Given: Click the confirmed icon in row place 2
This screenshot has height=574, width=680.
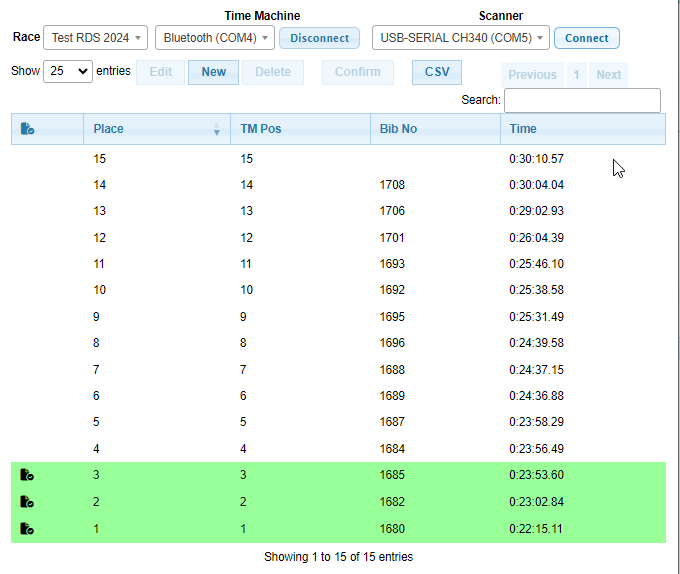Looking at the screenshot, I should click(27, 502).
